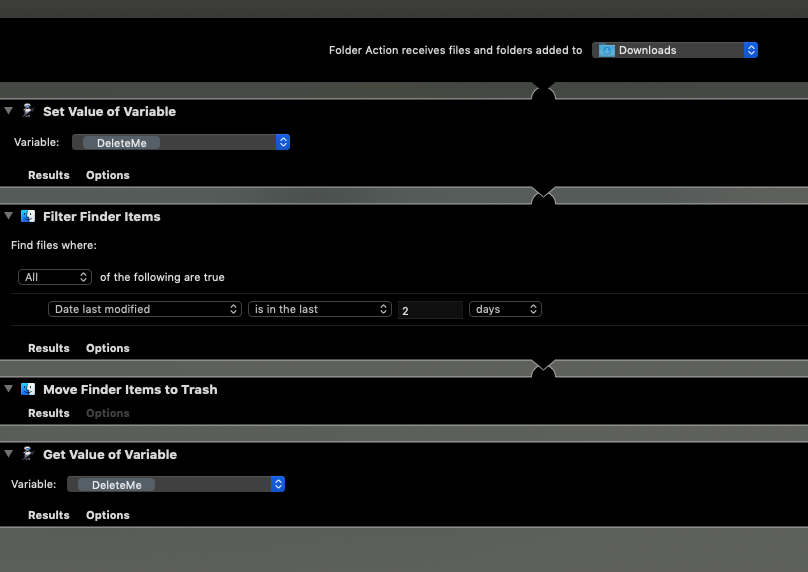Open the 'is in the last' operator dropdown
The image size is (808, 572).
(x=319, y=309)
